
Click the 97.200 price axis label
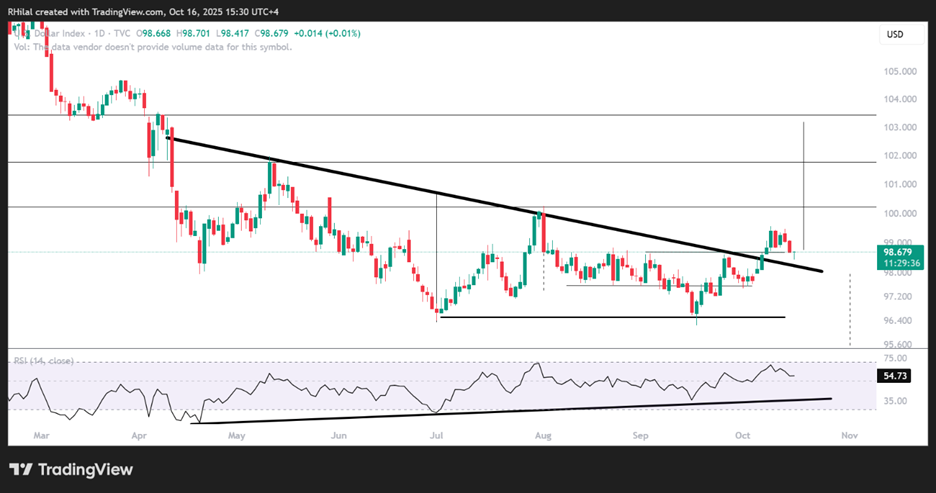coord(897,297)
